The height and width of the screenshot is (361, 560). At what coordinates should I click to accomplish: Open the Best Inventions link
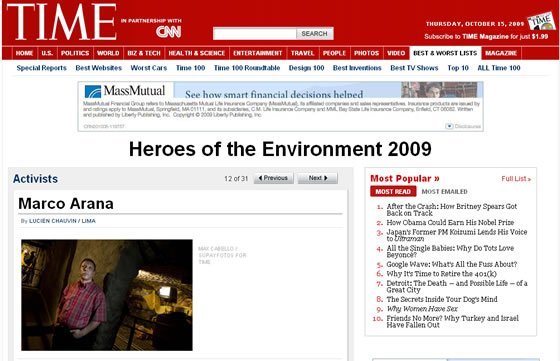coord(357,68)
